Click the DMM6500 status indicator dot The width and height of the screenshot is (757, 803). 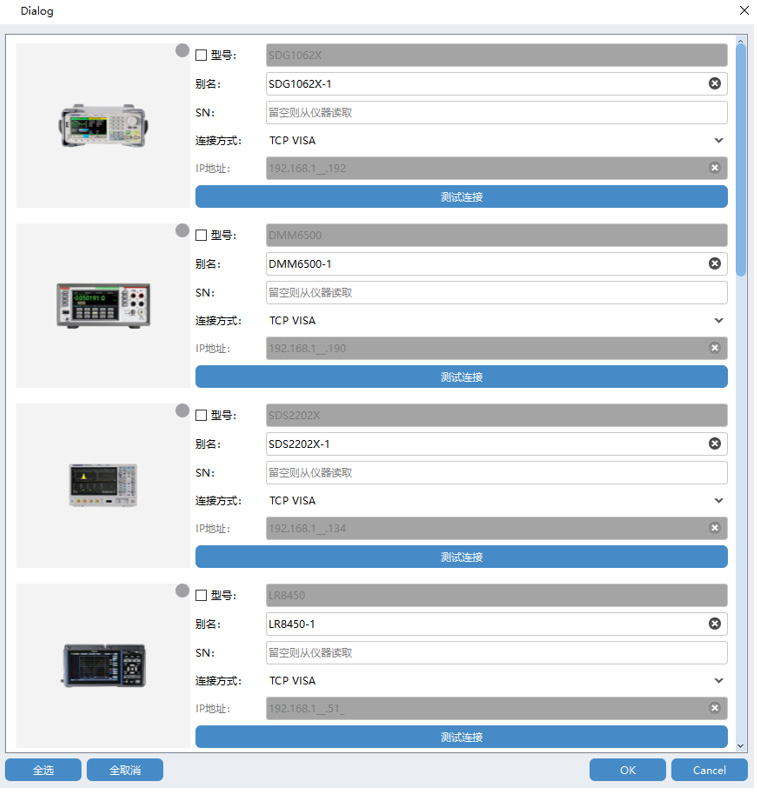click(x=182, y=230)
